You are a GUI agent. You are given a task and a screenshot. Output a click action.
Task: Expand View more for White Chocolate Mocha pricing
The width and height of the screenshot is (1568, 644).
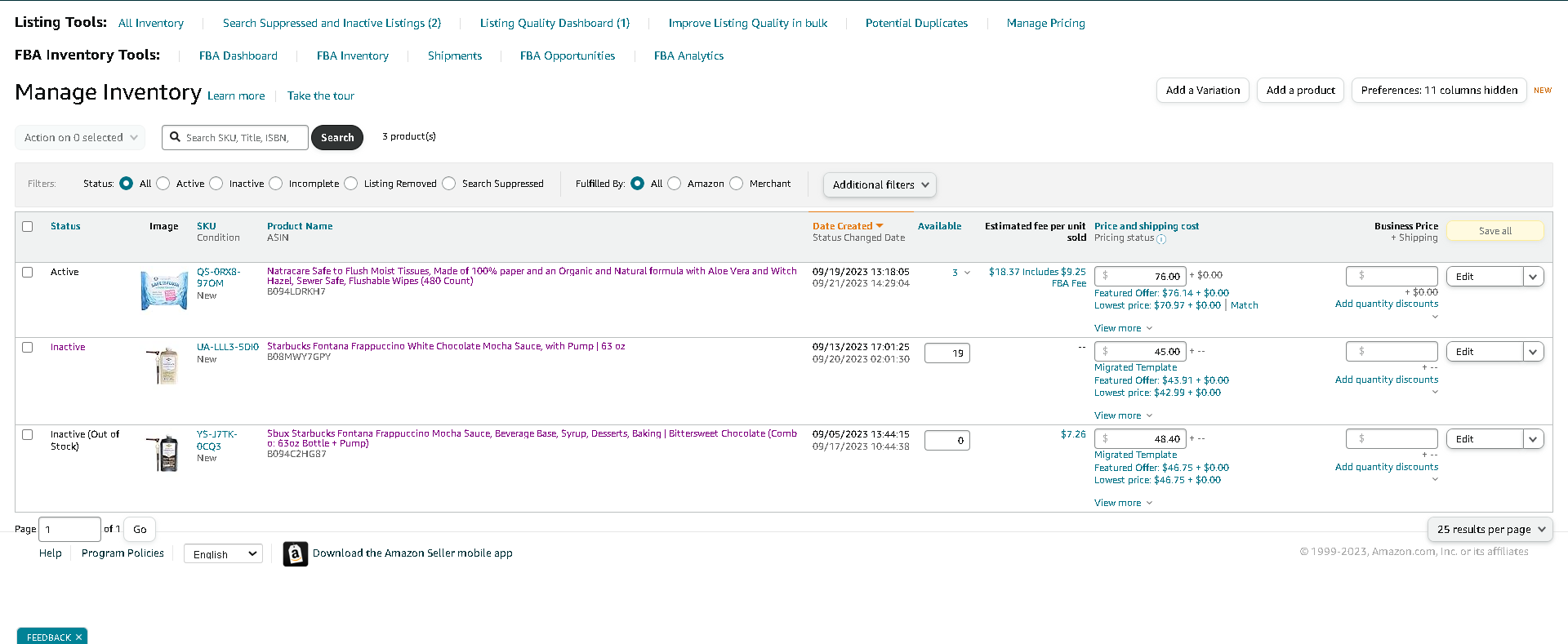(x=1123, y=415)
